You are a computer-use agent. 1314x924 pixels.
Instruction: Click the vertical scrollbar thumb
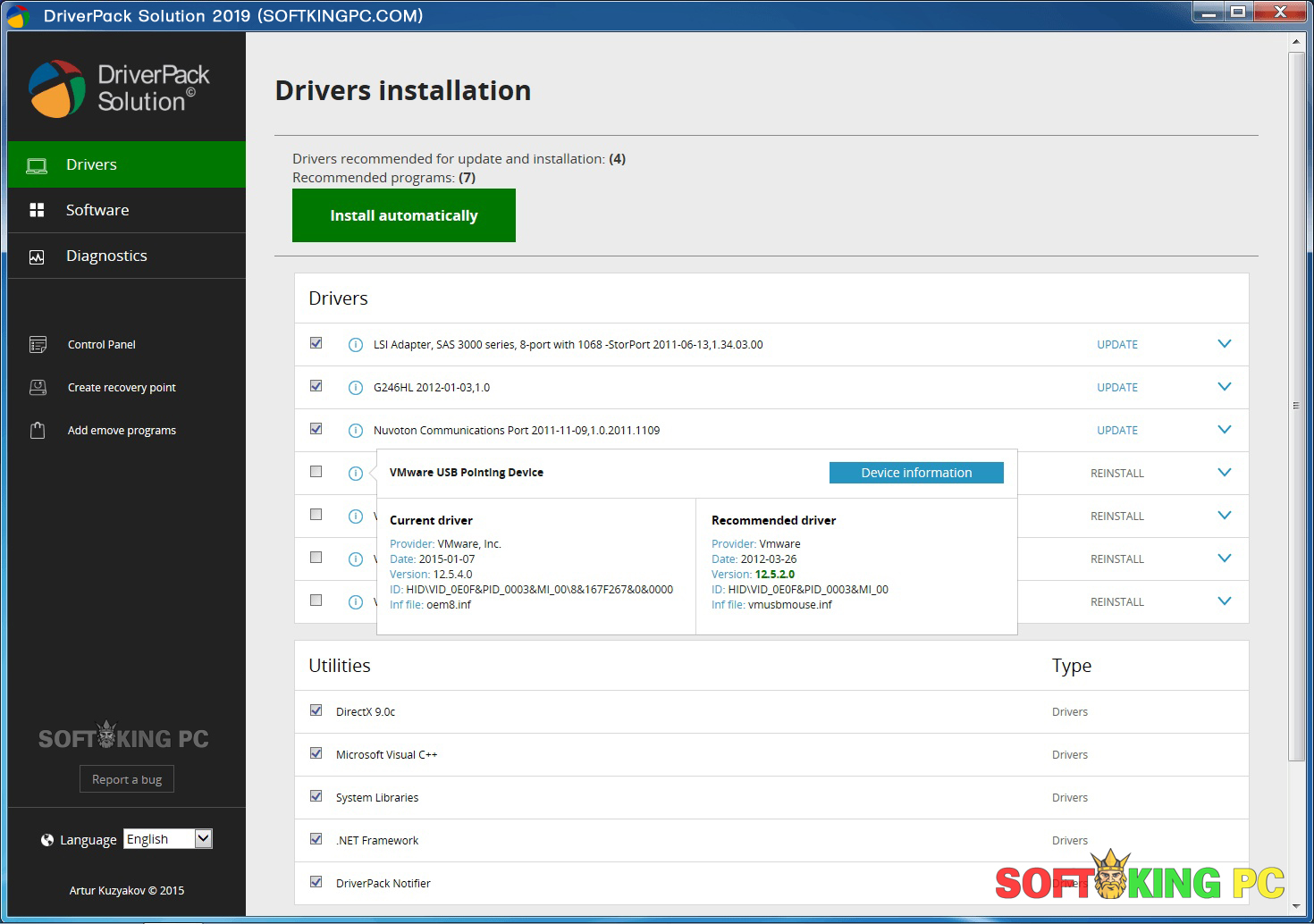pyautogui.click(x=1296, y=407)
